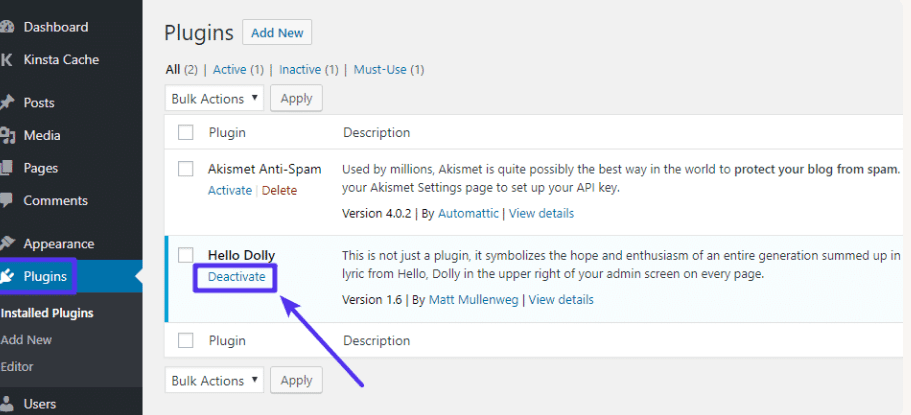911x415 pixels.
Task: Click the top Apply button
Action: point(296,99)
